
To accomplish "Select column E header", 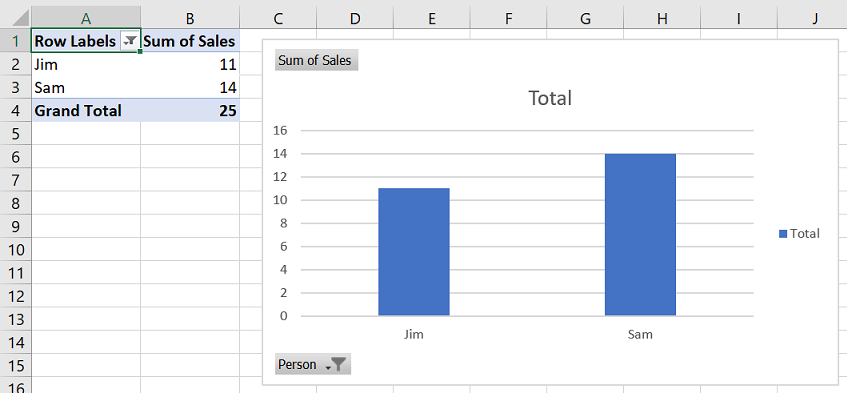I will click(x=432, y=18).
